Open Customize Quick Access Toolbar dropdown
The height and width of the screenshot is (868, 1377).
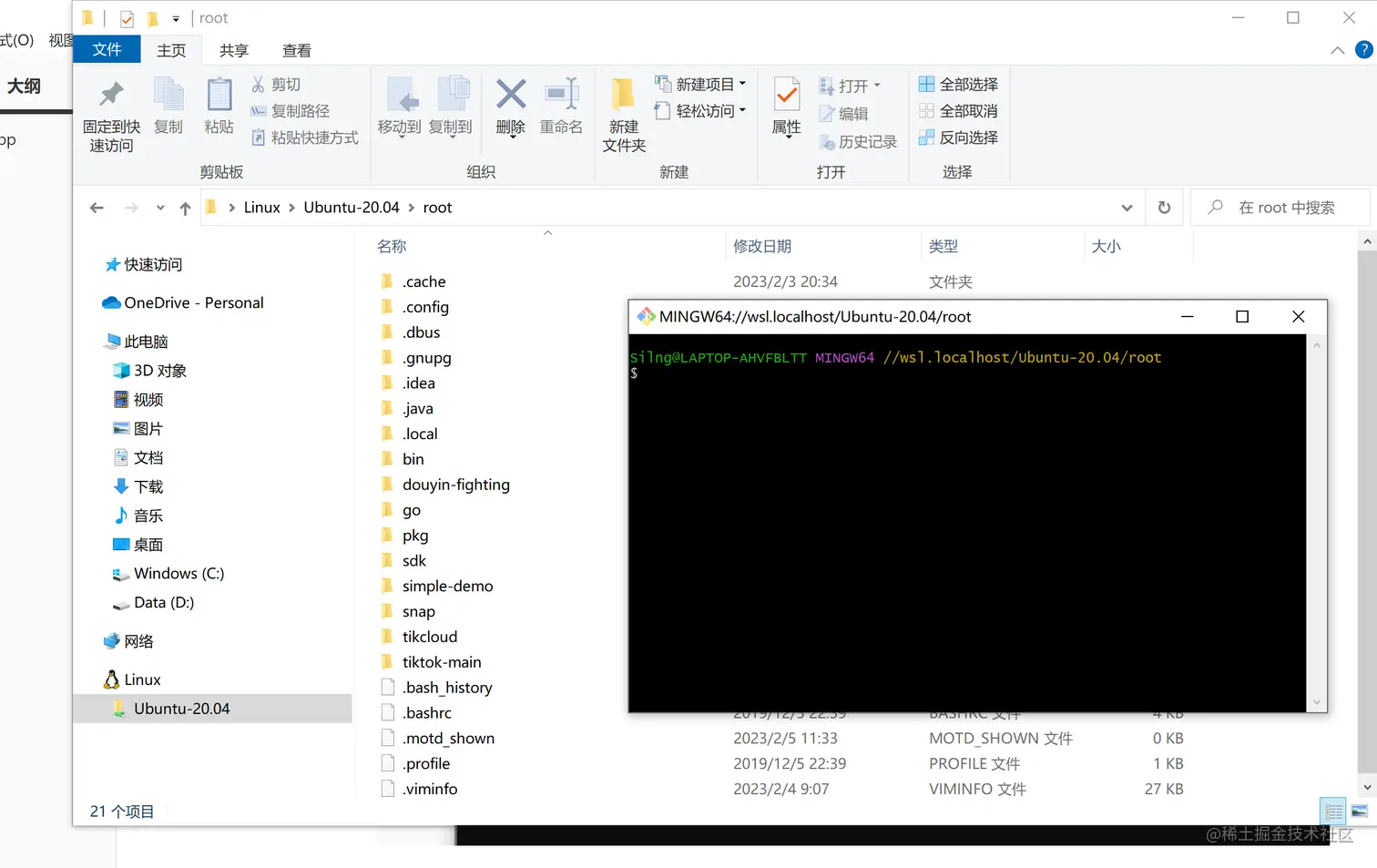point(176,18)
